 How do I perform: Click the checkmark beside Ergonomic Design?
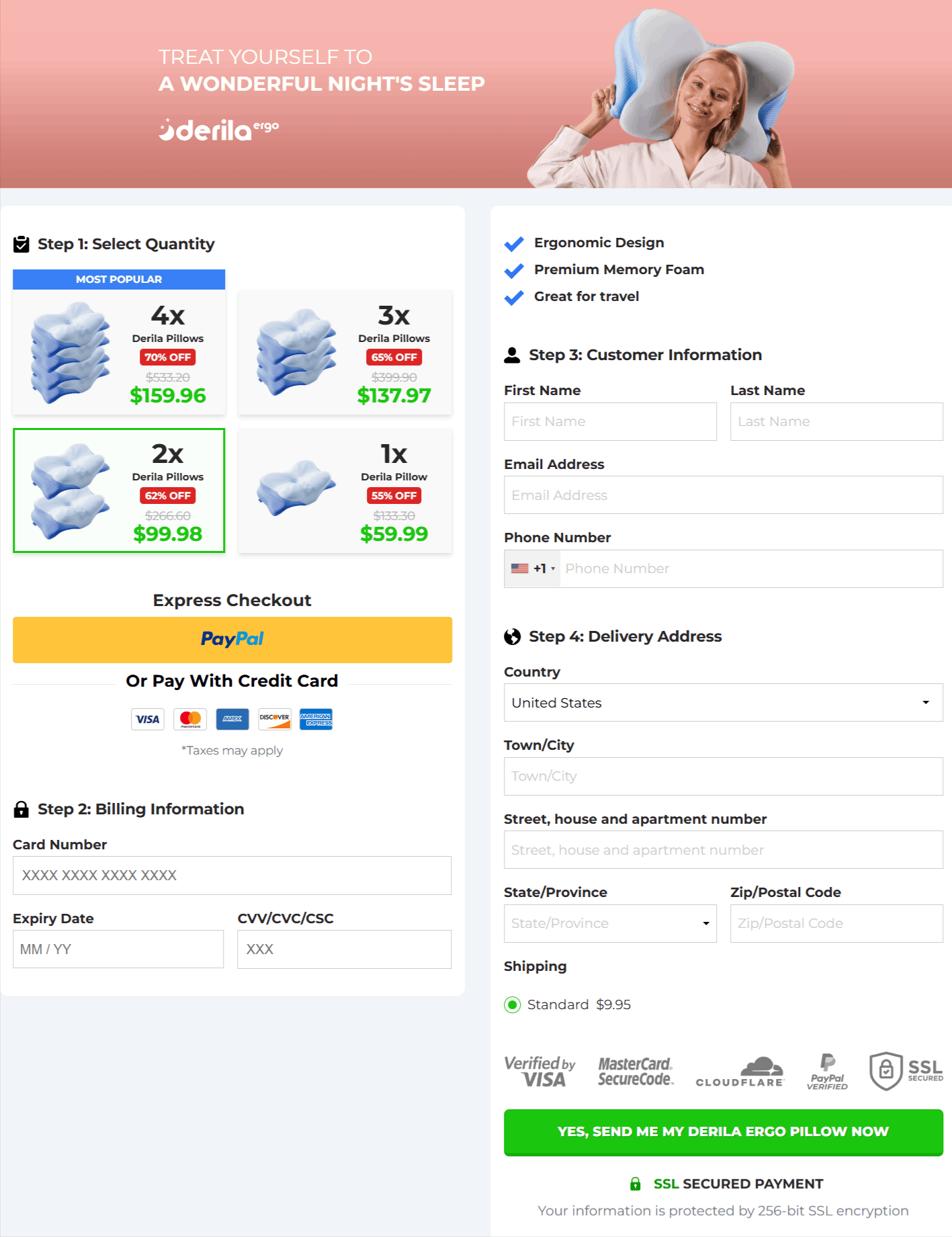(514, 243)
